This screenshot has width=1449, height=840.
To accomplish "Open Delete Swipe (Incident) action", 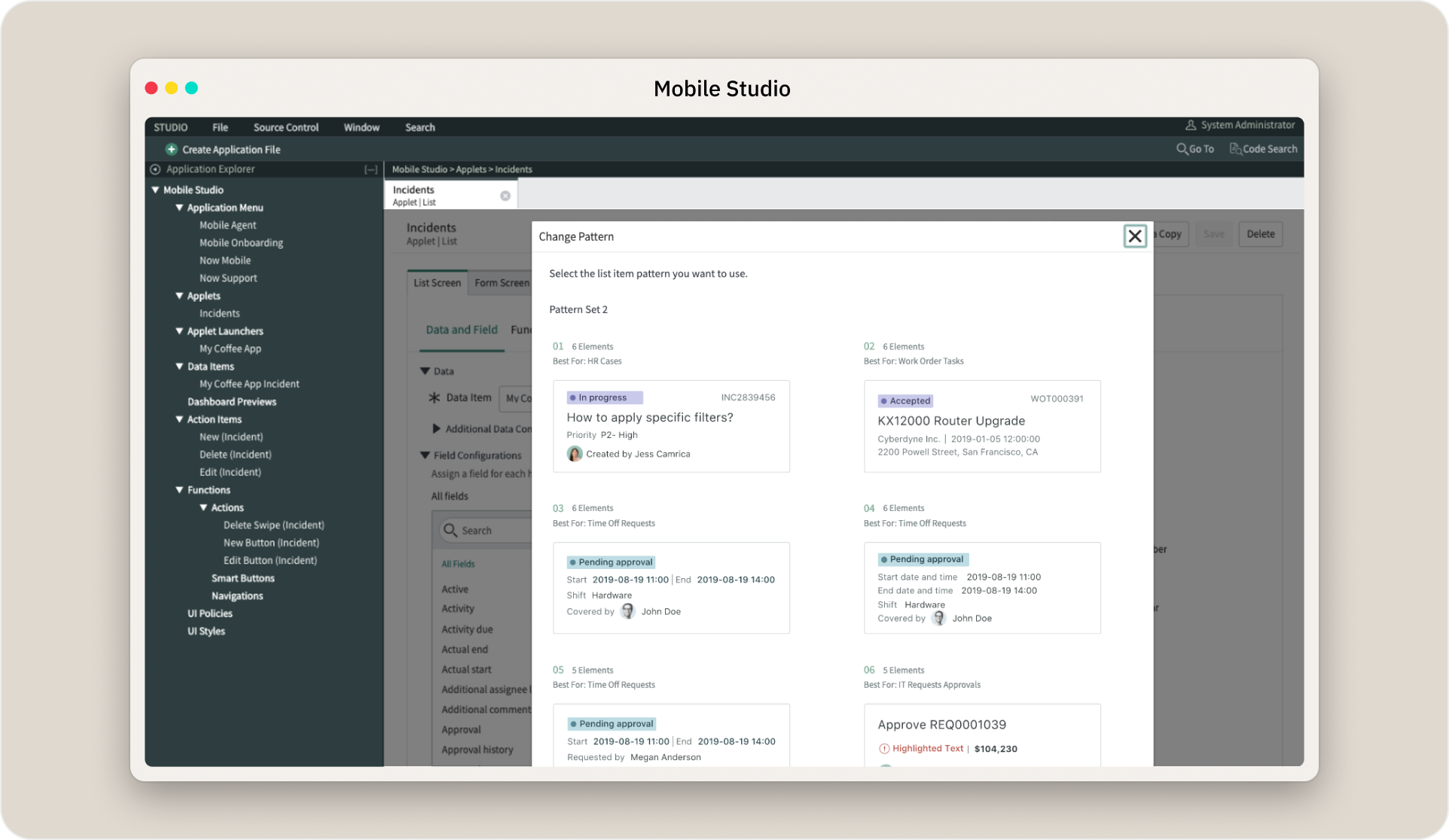I will coord(273,525).
